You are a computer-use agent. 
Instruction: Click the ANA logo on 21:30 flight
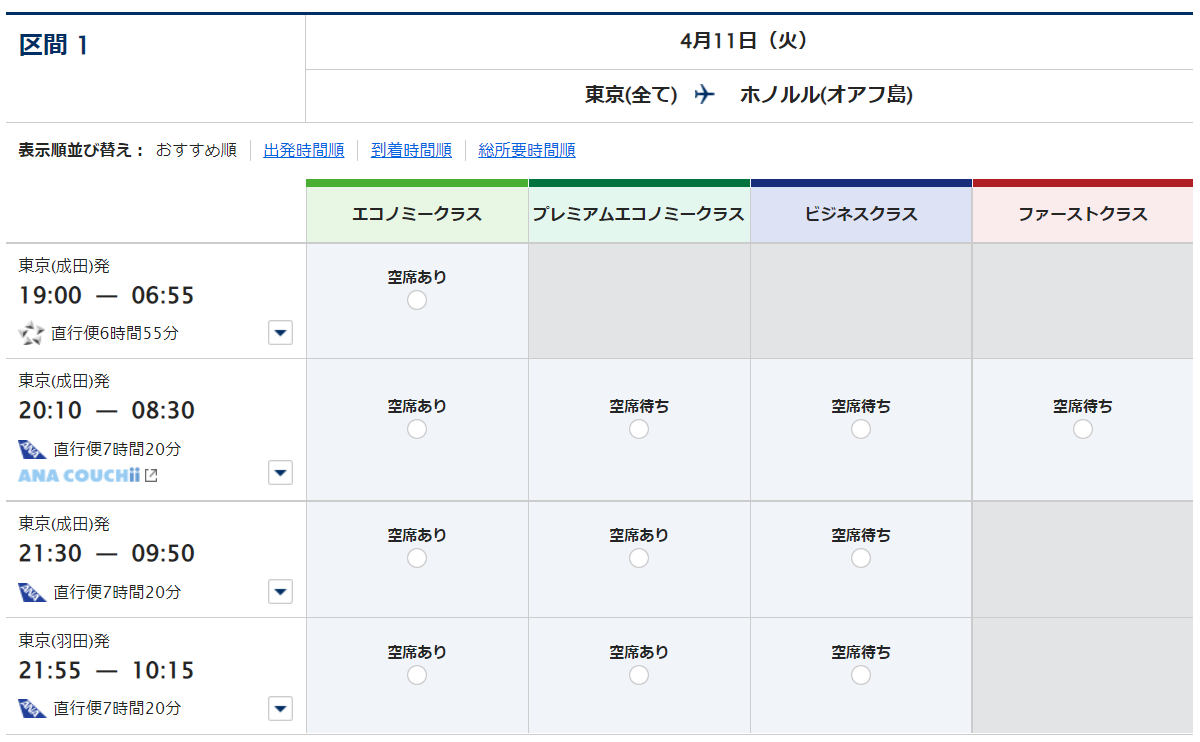[32, 592]
